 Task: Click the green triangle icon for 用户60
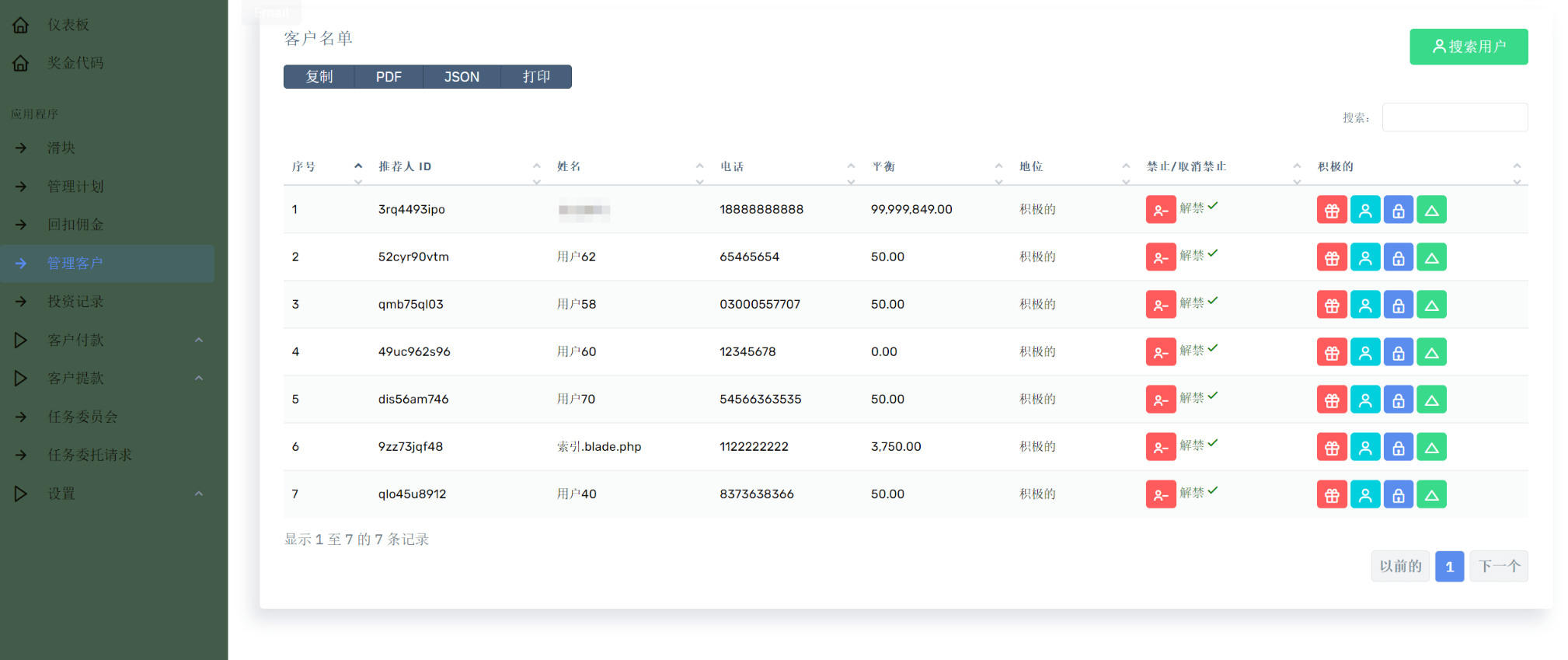(x=1431, y=352)
